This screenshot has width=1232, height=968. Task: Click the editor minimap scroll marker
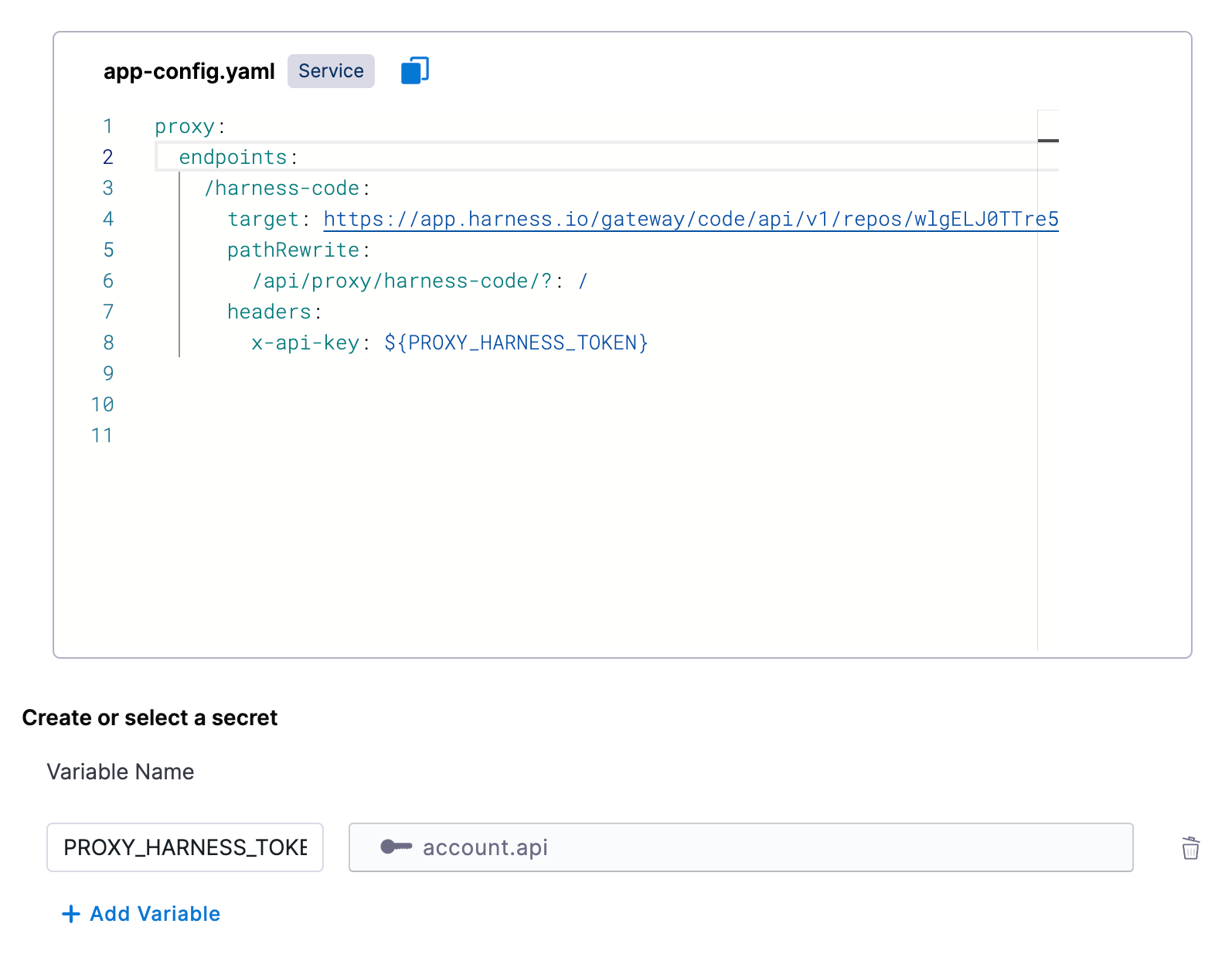pos(1047,141)
